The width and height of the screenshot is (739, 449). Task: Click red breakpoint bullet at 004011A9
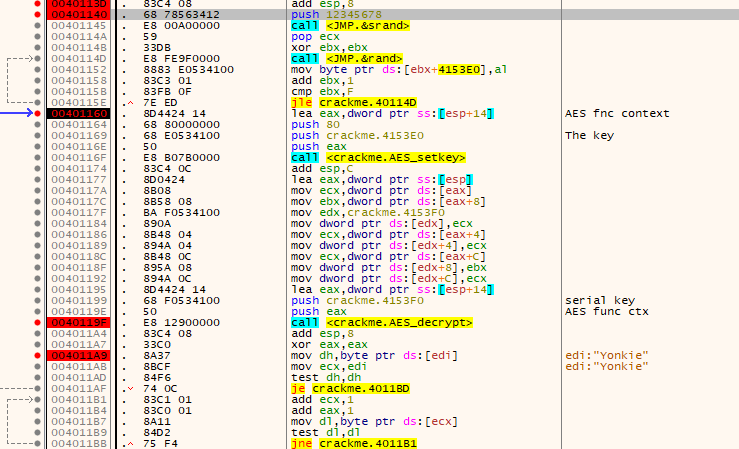pos(38,353)
